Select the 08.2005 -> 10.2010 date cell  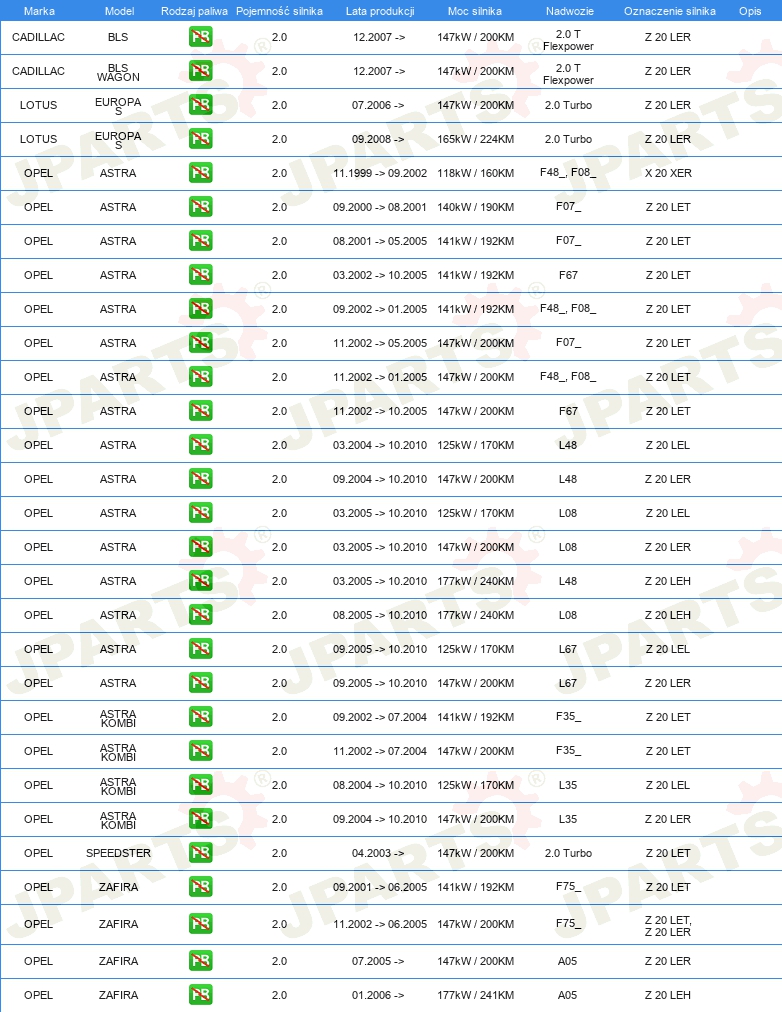pos(380,615)
